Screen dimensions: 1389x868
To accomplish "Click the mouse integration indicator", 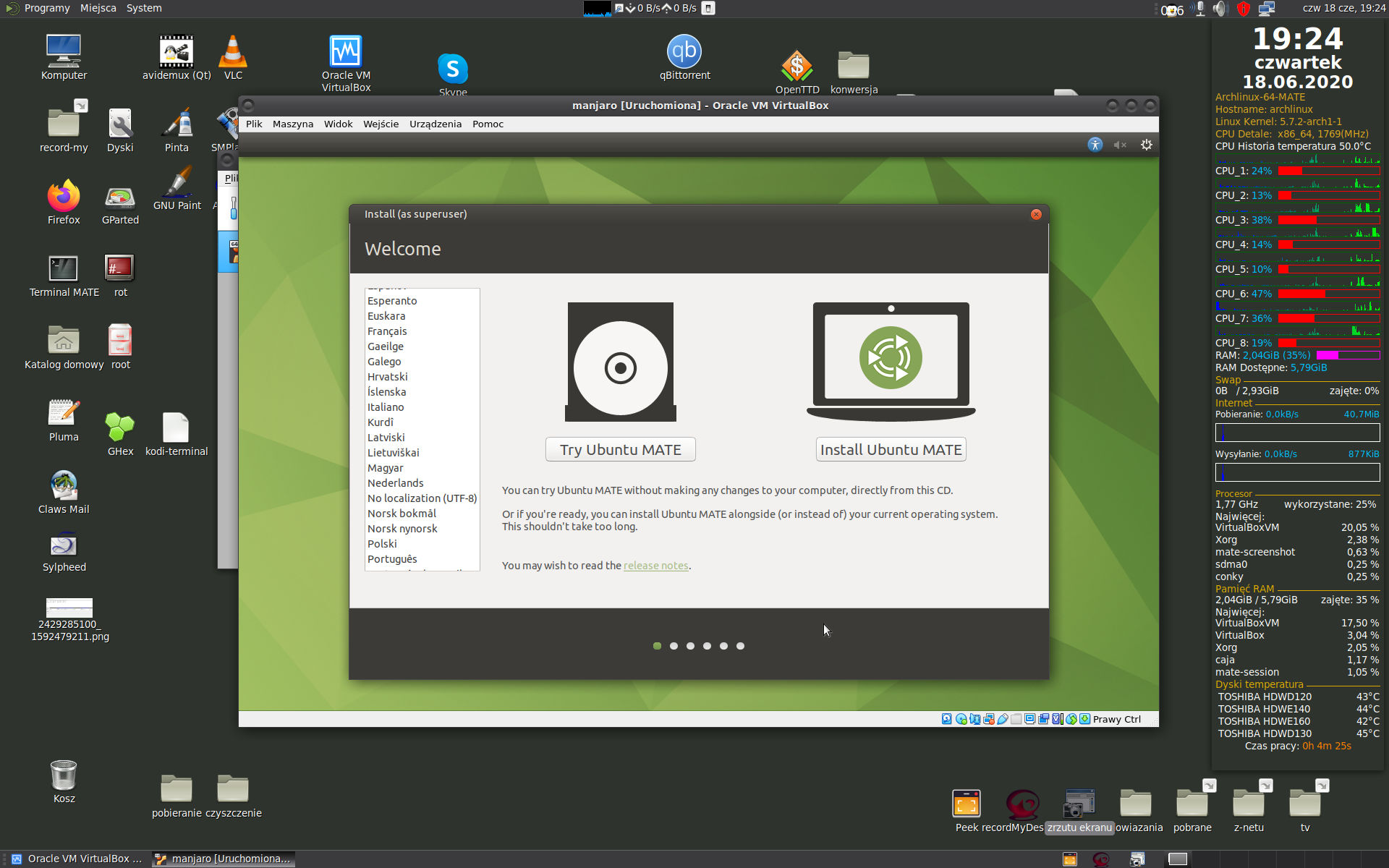I will tap(1071, 718).
